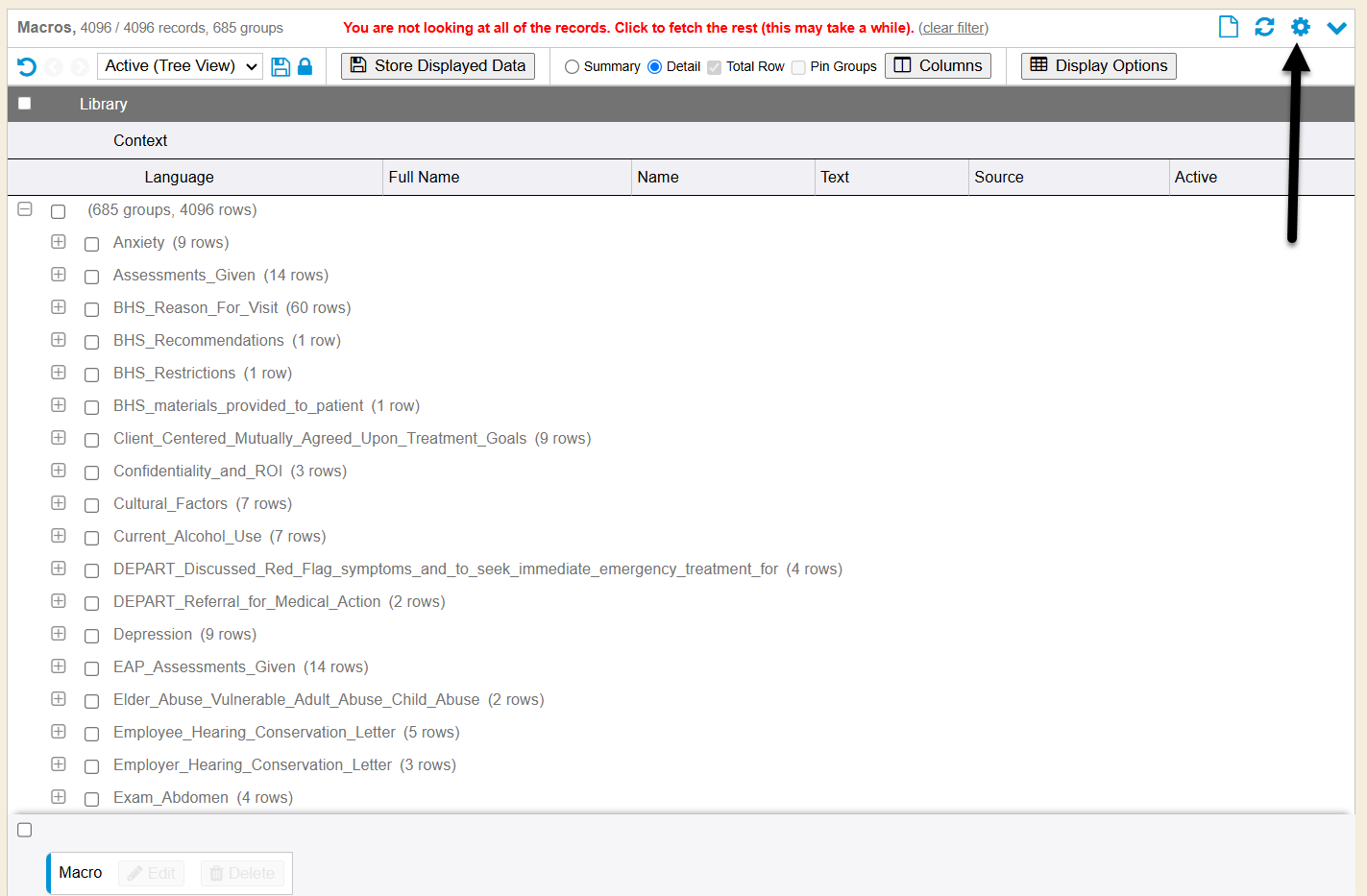Click the blue padlock icon
Screen dimensions: 1367x896
tap(305, 66)
